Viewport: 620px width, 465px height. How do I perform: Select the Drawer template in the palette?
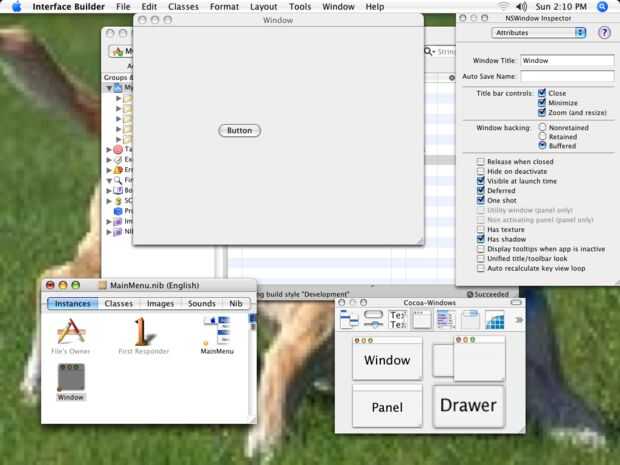469,406
